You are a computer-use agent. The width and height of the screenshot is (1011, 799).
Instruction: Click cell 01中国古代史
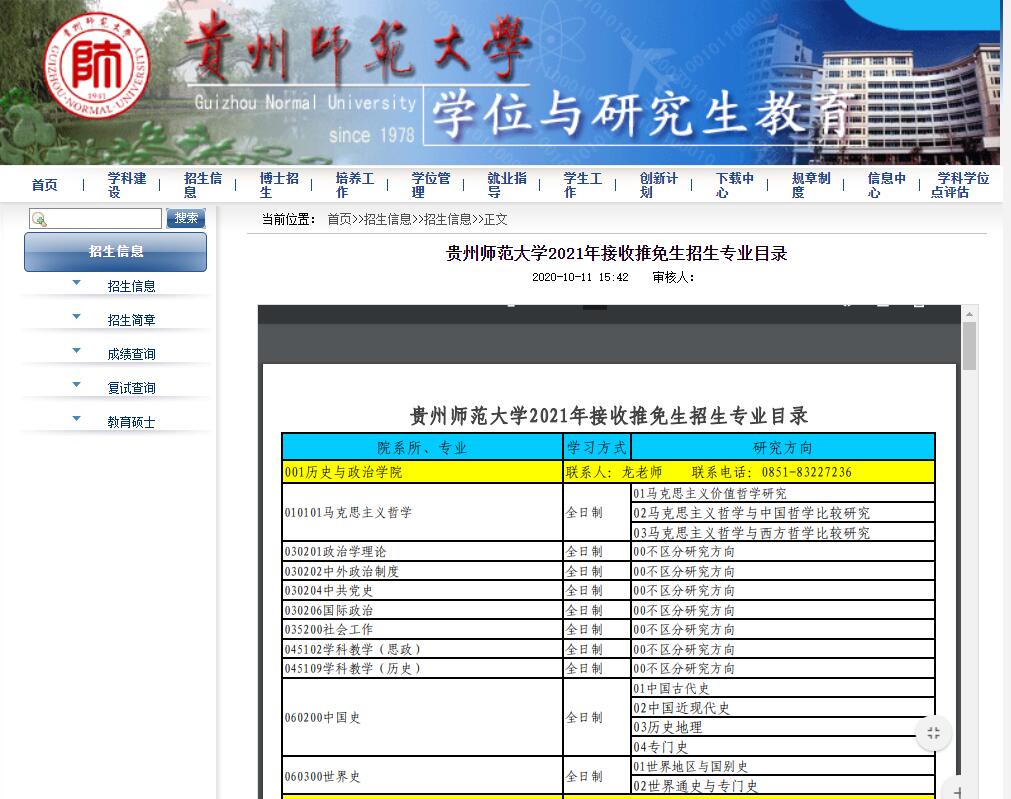coord(783,688)
